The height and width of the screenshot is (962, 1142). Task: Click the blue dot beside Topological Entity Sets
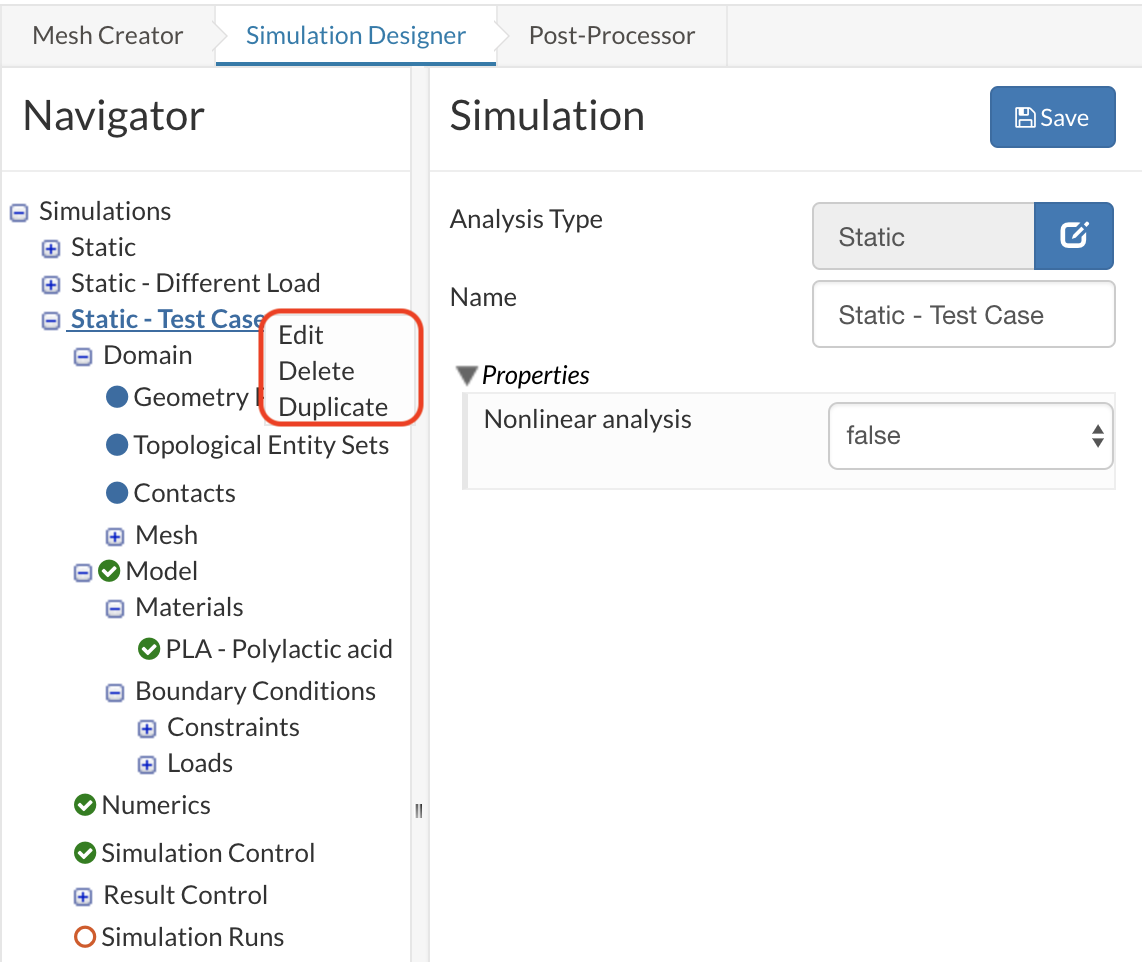click(x=117, y=445)
